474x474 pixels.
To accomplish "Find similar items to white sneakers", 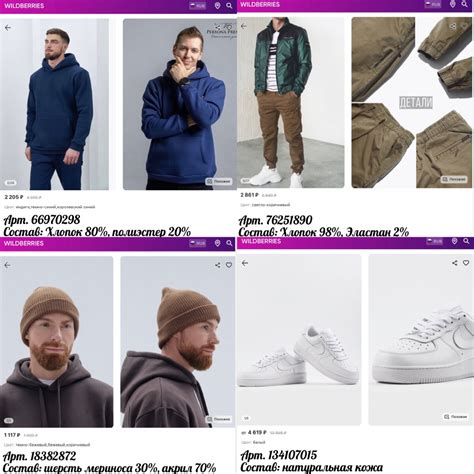I will [455, 417].
